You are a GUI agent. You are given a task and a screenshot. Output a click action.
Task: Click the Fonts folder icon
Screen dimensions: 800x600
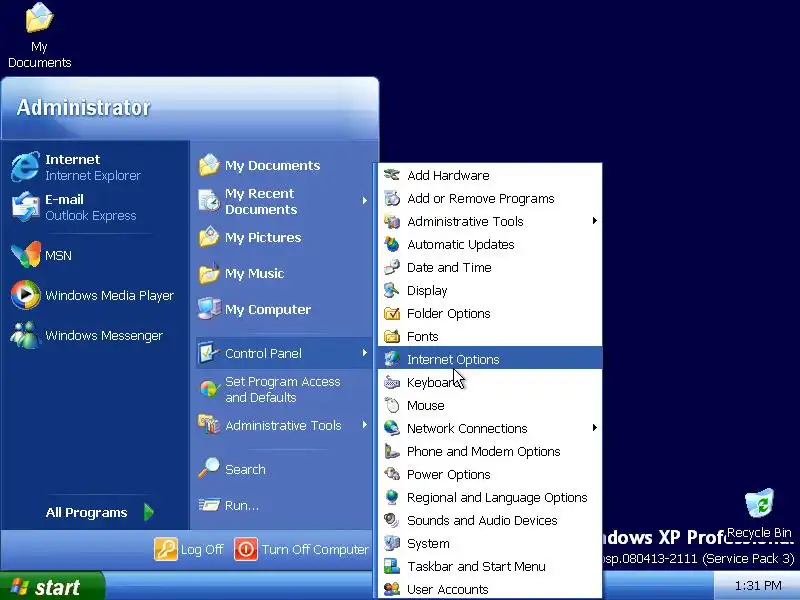pyautogui.click(x=392, y=336)
